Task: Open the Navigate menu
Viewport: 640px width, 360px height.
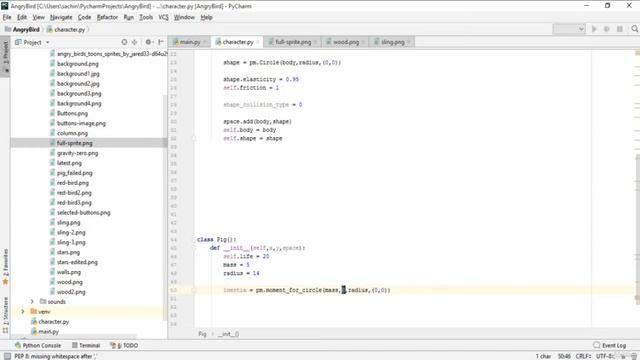Action: pos(61,17)
